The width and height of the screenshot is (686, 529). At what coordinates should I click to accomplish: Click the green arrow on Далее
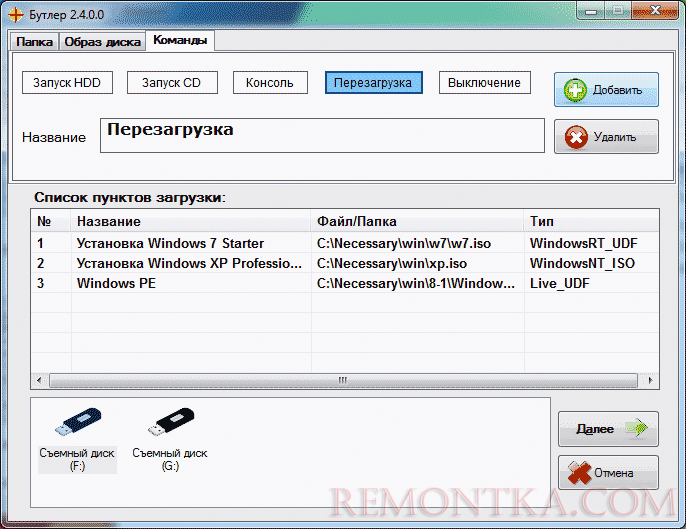click(634, 429)
